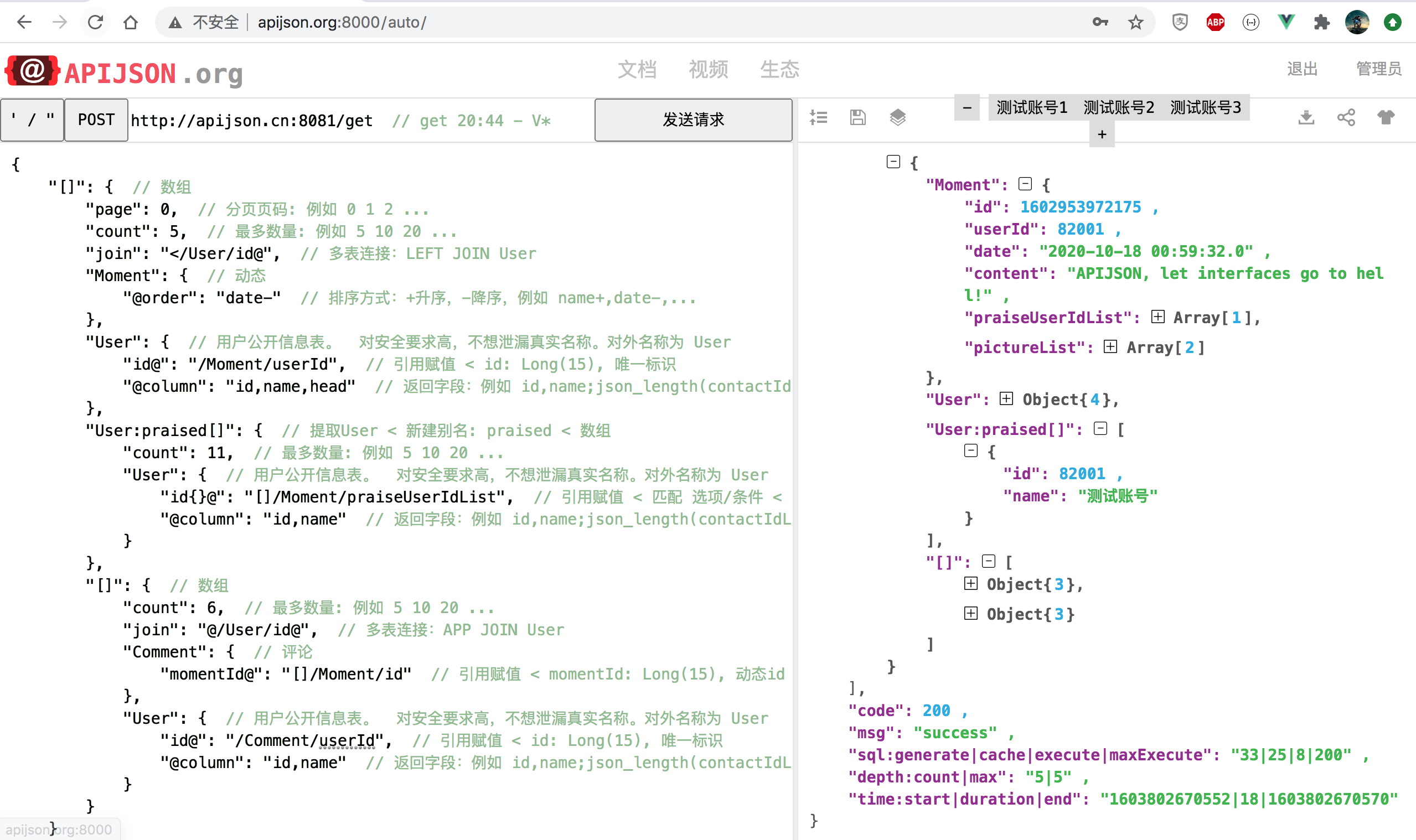The height and width of the screenshot is (840, 1416).
Task: Open the share icon in the response panel
Action: click(1346, 118)
